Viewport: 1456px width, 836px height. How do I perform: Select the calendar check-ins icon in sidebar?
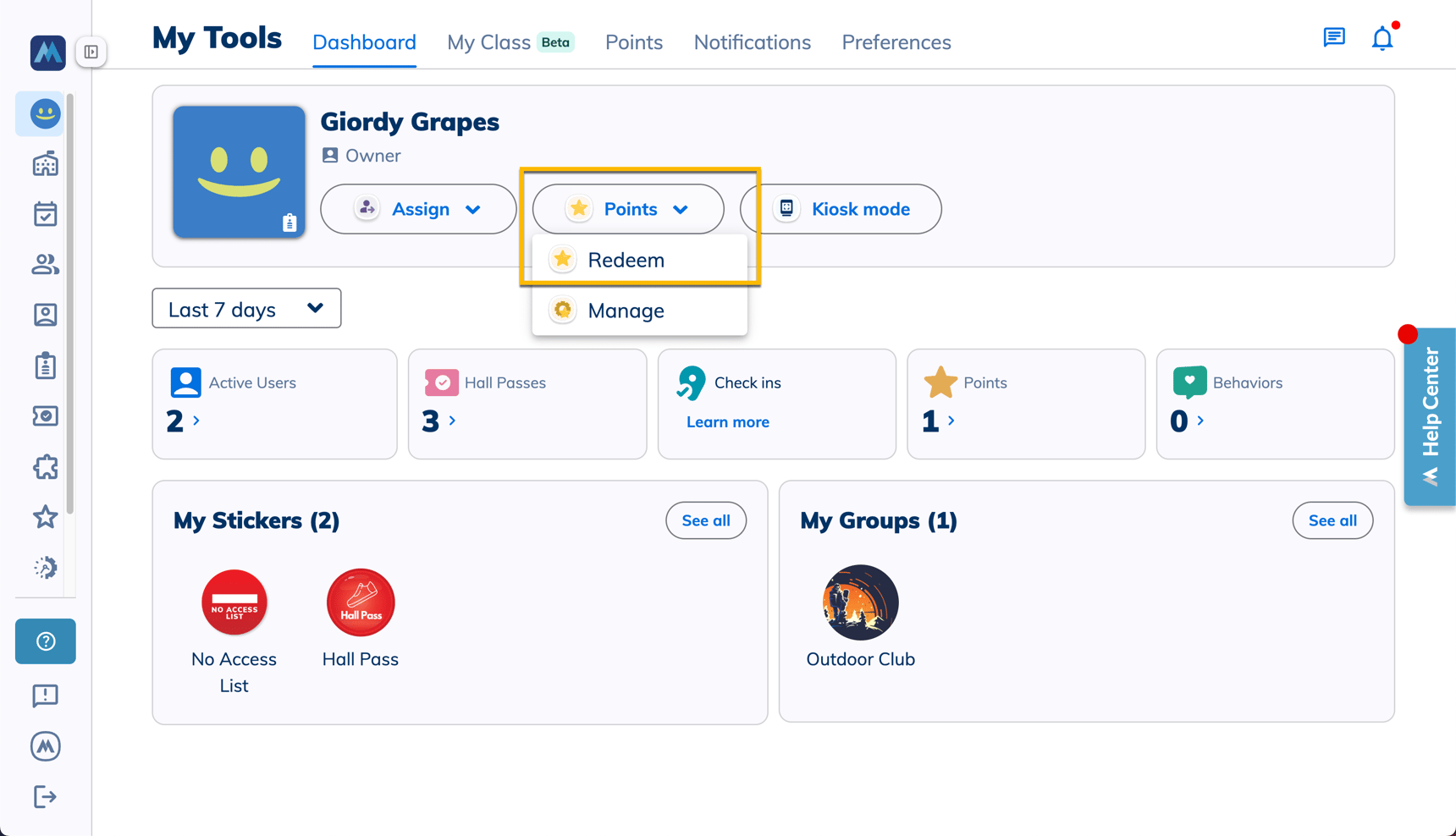(x=45, y=213)
